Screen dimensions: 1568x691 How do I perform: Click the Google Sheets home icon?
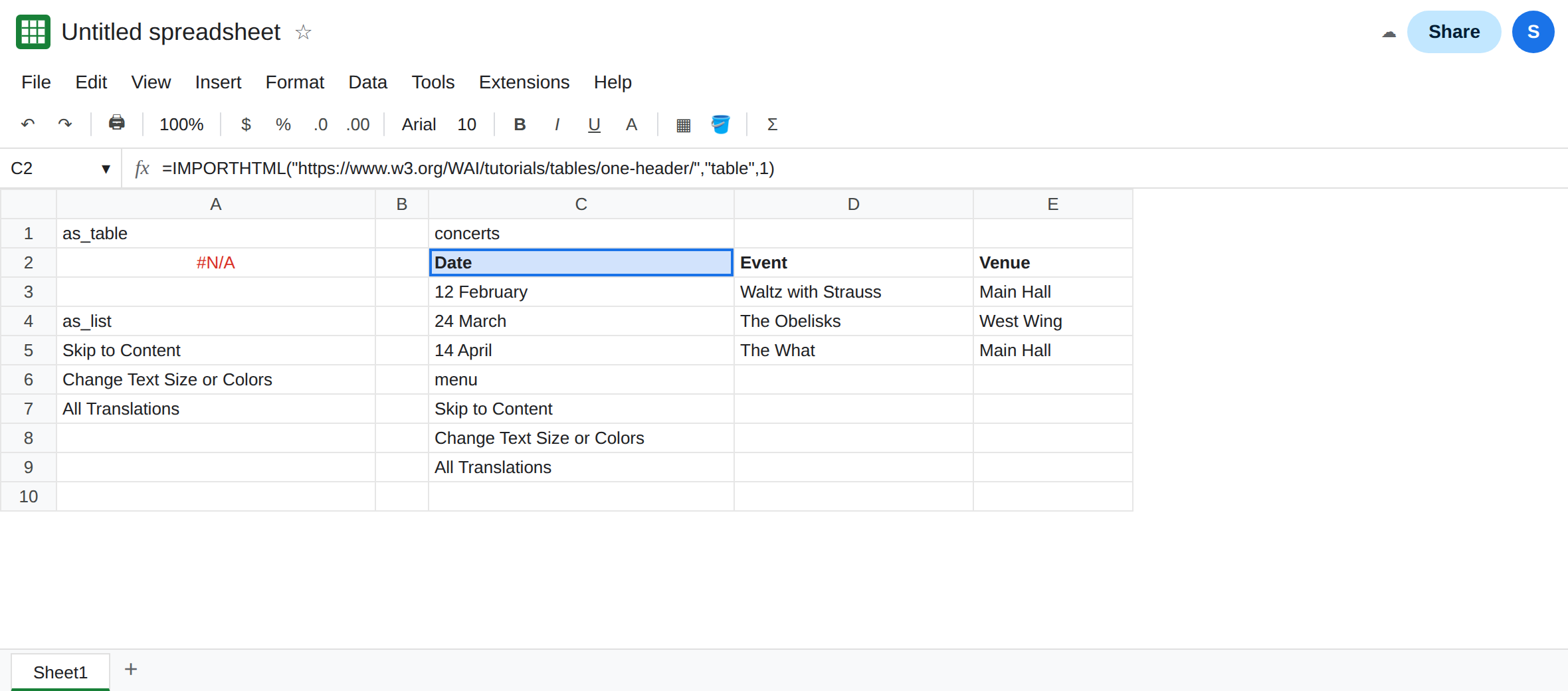(x=33, y=32)
